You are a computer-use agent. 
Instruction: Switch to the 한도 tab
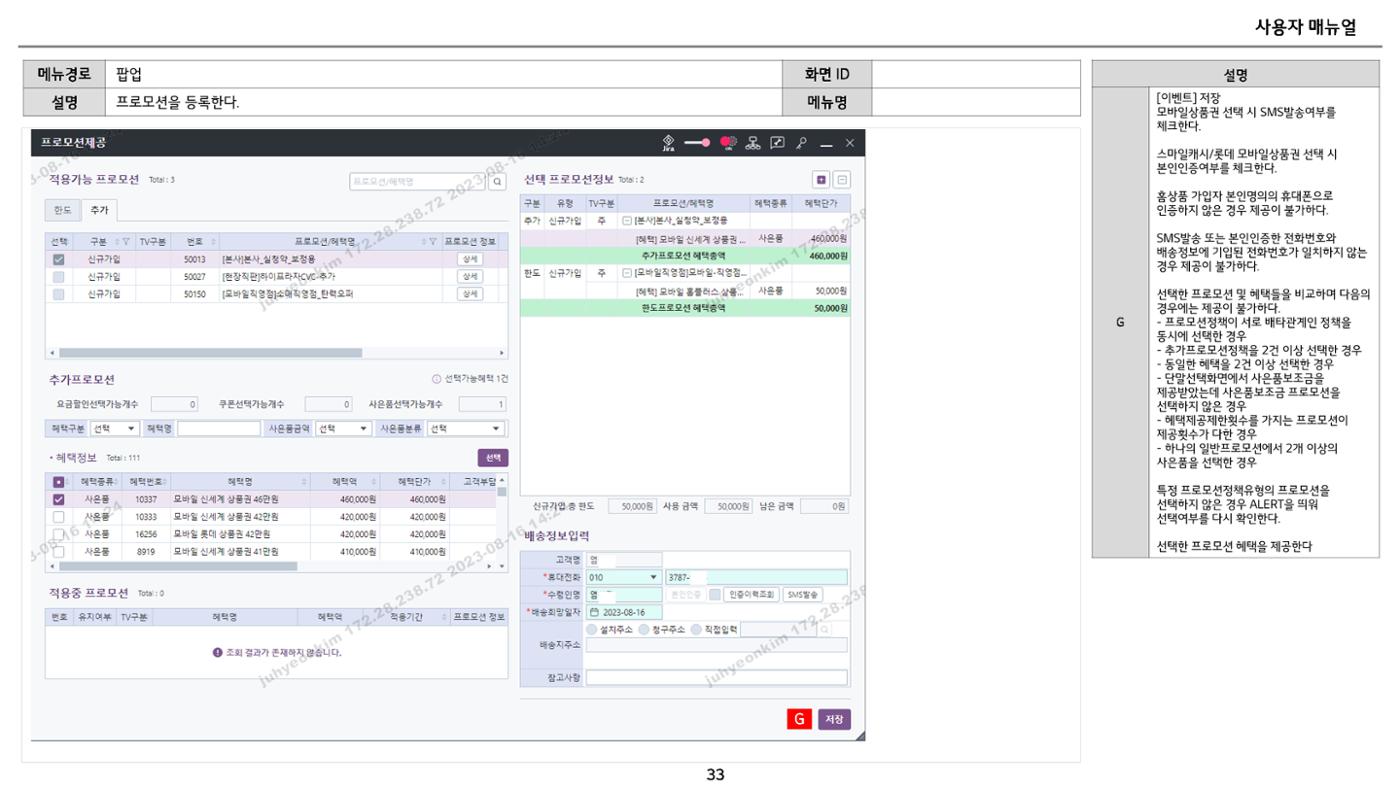(62, 212)
